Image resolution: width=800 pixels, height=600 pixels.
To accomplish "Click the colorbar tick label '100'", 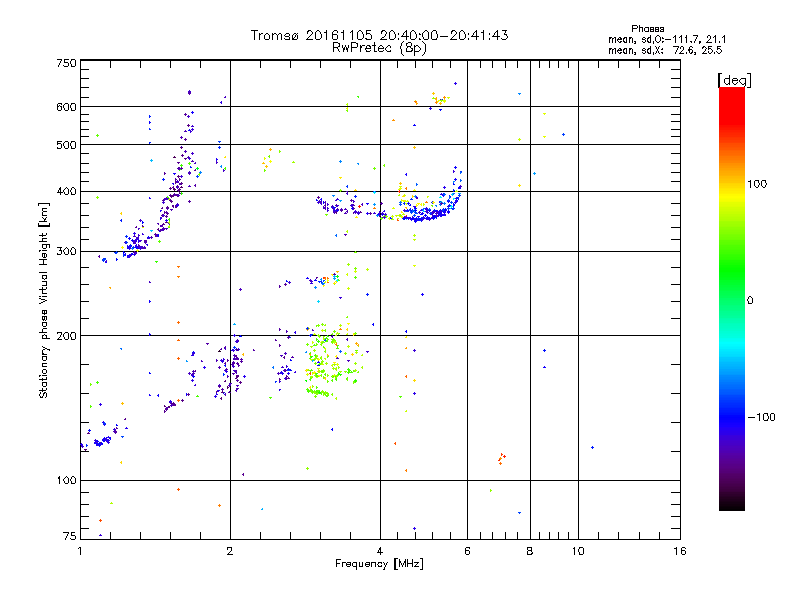I will coord(757,184).
